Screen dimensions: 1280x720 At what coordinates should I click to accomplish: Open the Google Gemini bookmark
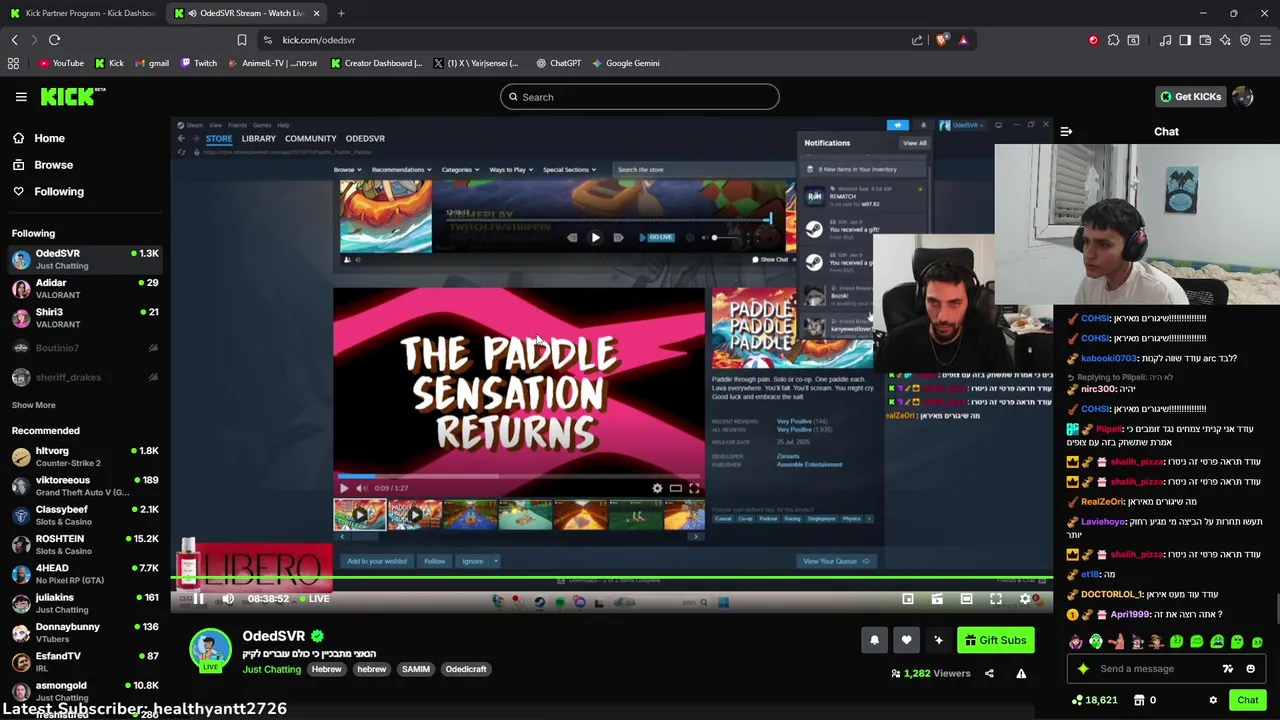(625, 63)
